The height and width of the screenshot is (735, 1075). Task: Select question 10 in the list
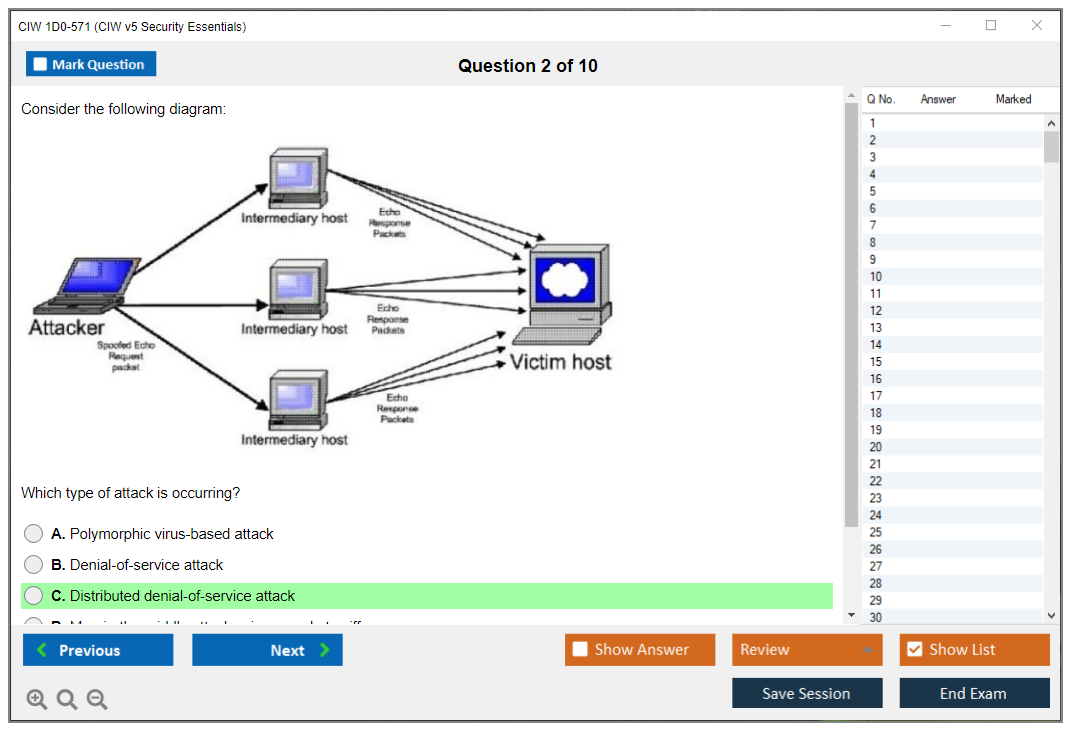(876, 277)
